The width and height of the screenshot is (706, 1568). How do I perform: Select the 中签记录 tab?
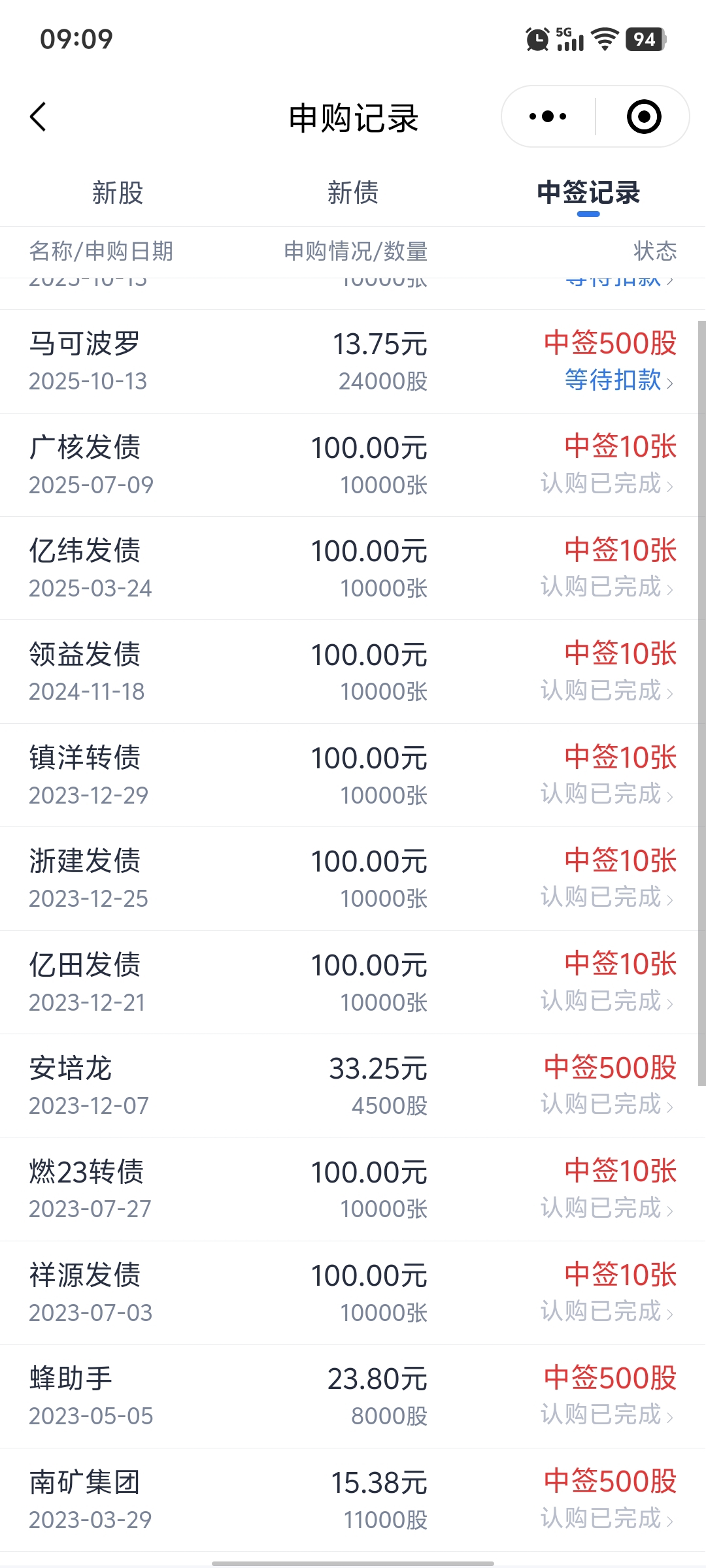pyautogui.click(x=588, y=193)
